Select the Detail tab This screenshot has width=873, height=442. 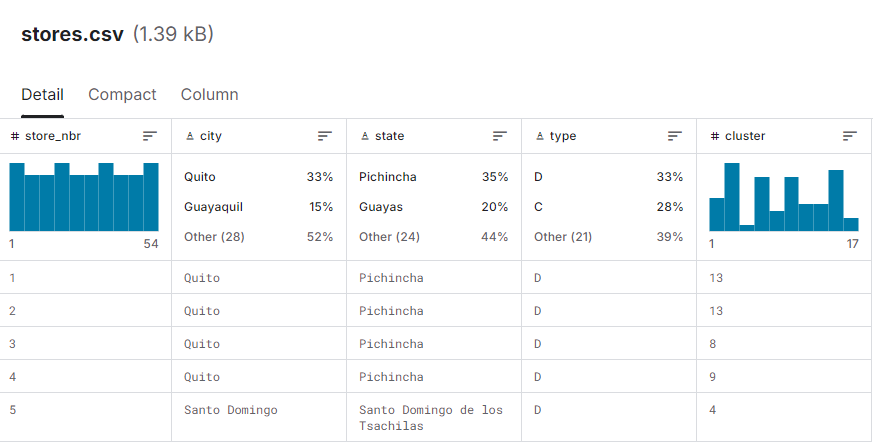click(42, 95)
